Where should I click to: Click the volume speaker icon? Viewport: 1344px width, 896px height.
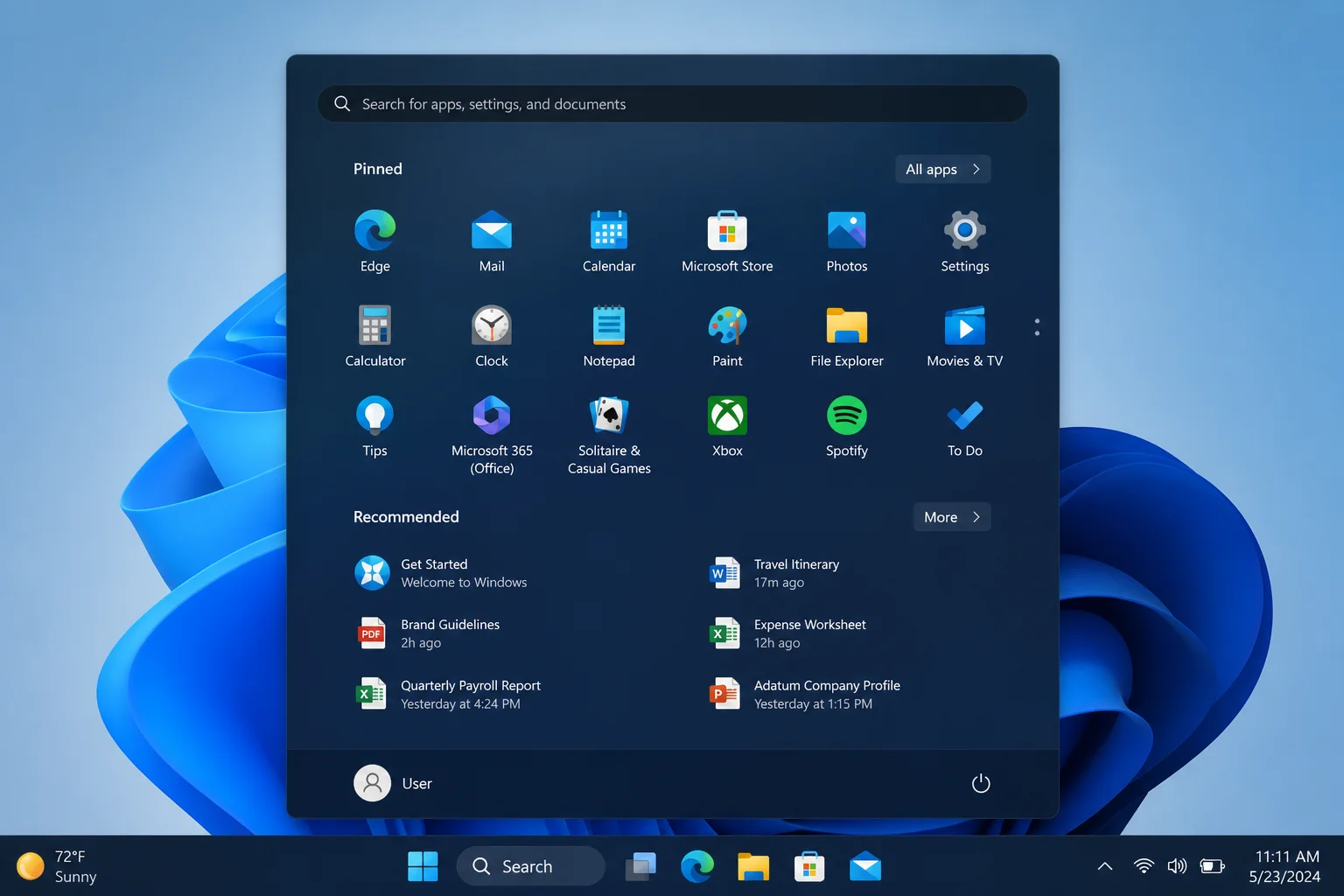click(1177, 866)
